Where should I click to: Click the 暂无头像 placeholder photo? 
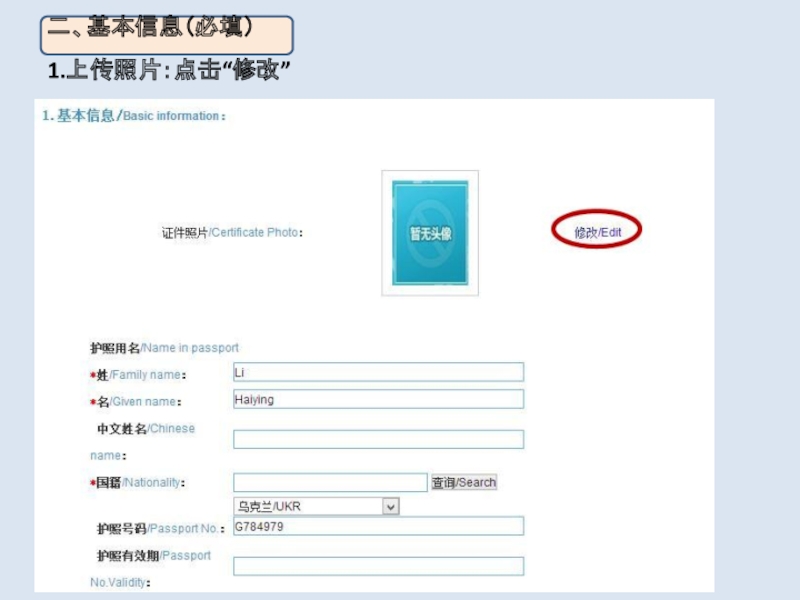tap(430, 233)
